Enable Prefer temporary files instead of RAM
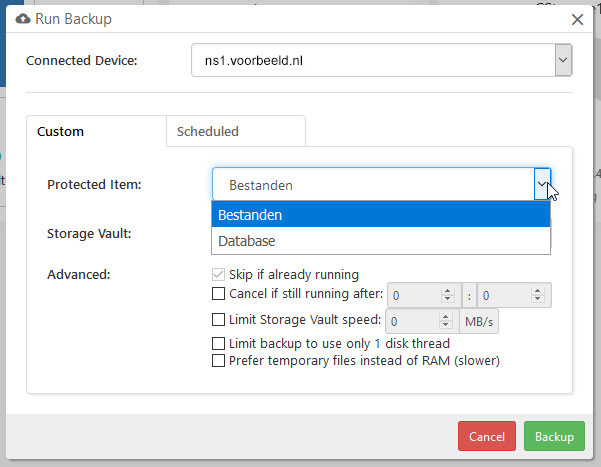 [x=218, y=361]
